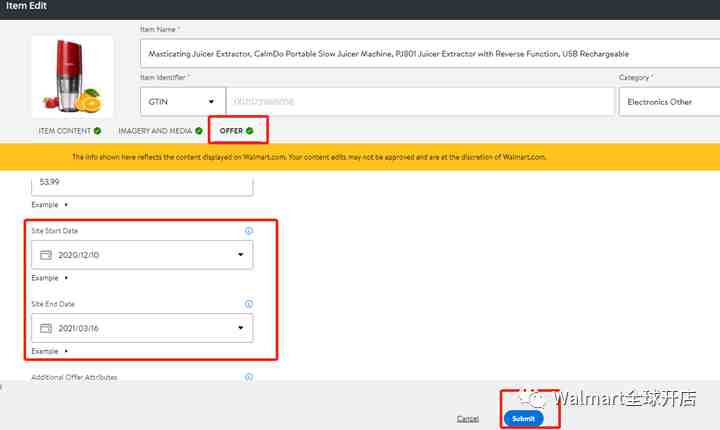The width and height of the screenshot is (720, 430).
Task: Expand Example under Site End Date
Action: click(50, 351)
